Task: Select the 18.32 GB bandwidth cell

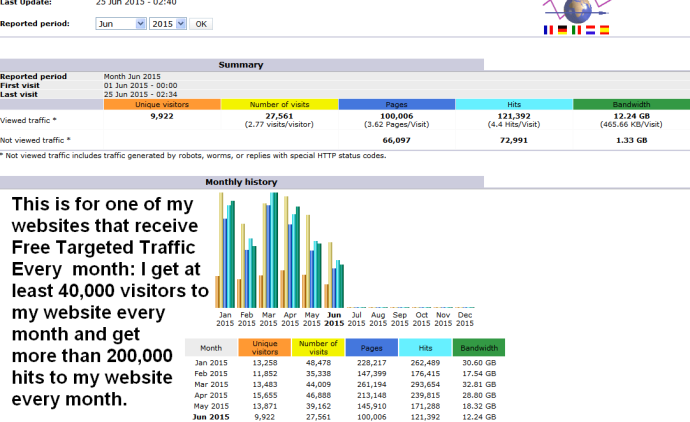Action: point(479,406)
